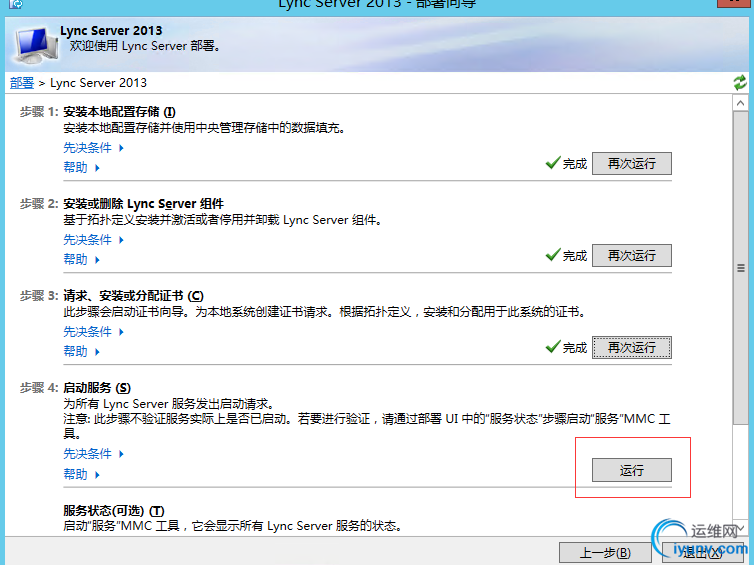
Task: Expand 先决条件 under step 2
Action: (x=94, y=239)
